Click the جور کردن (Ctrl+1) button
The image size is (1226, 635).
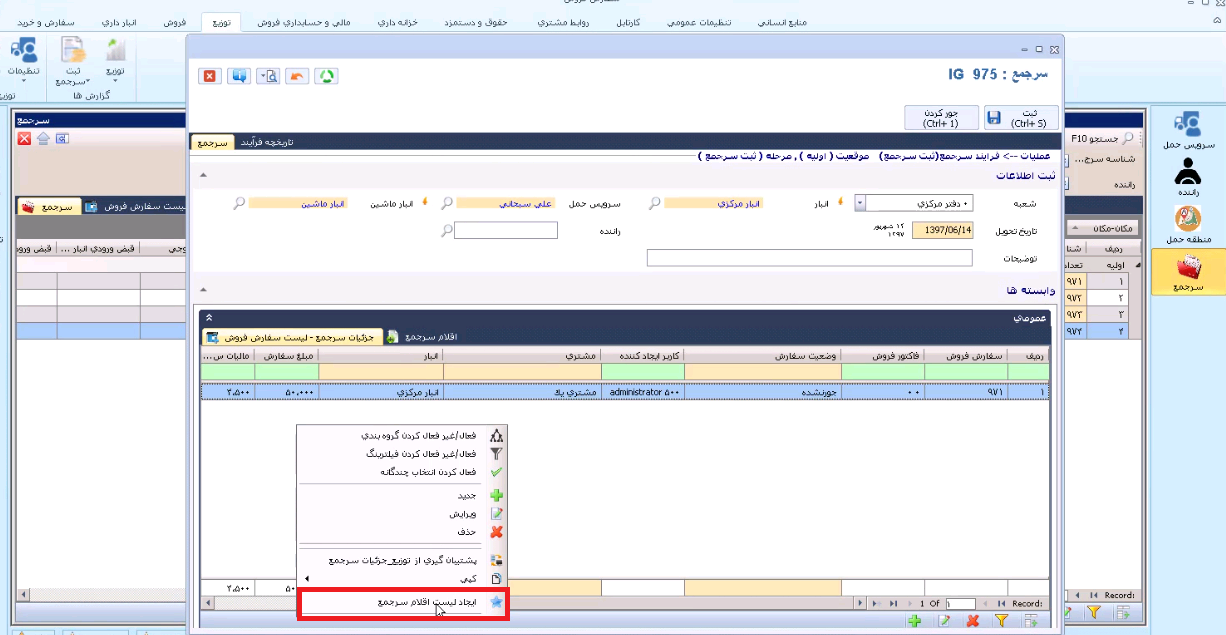point(940,118)
